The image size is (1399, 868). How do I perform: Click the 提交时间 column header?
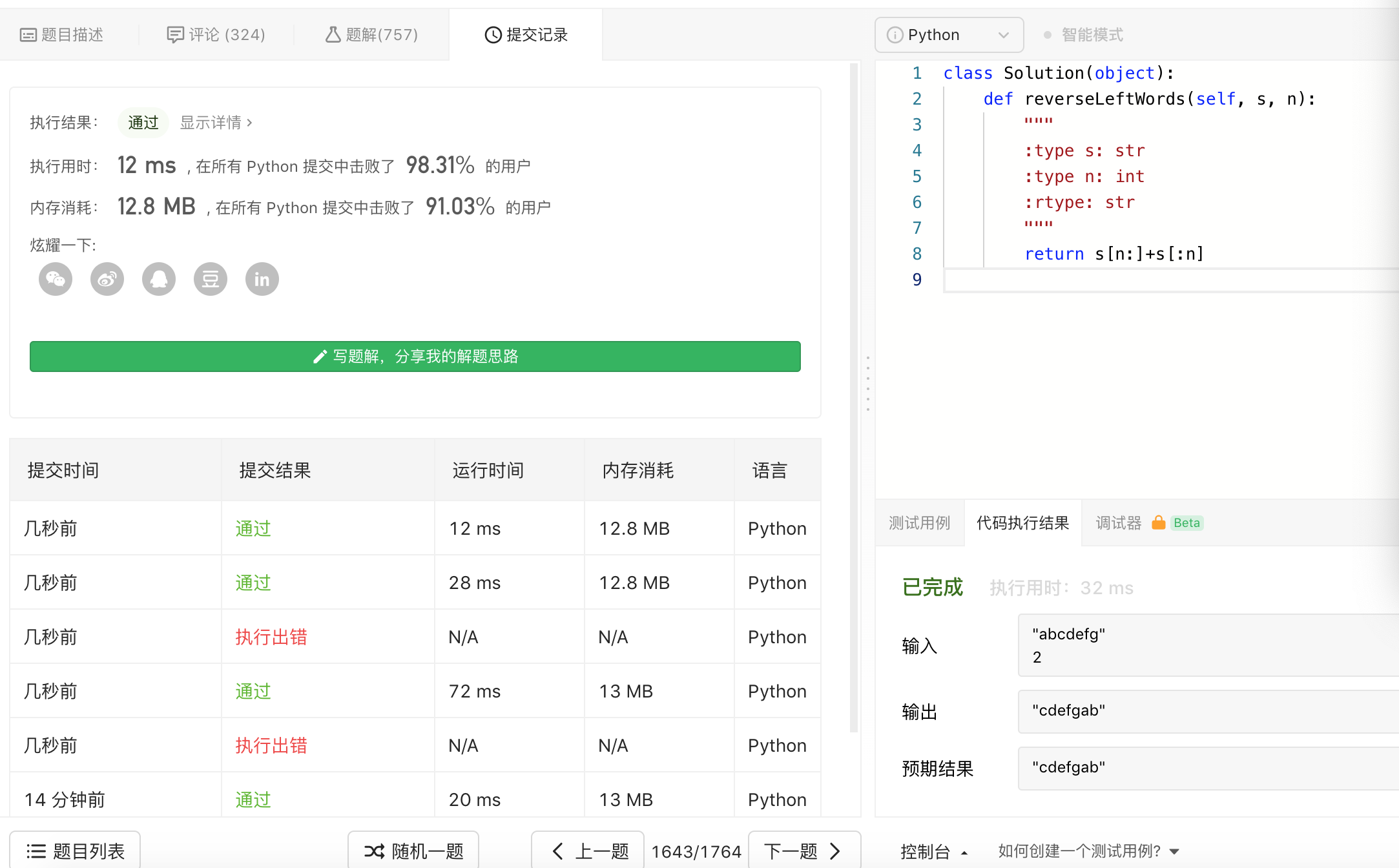[116, 470]
